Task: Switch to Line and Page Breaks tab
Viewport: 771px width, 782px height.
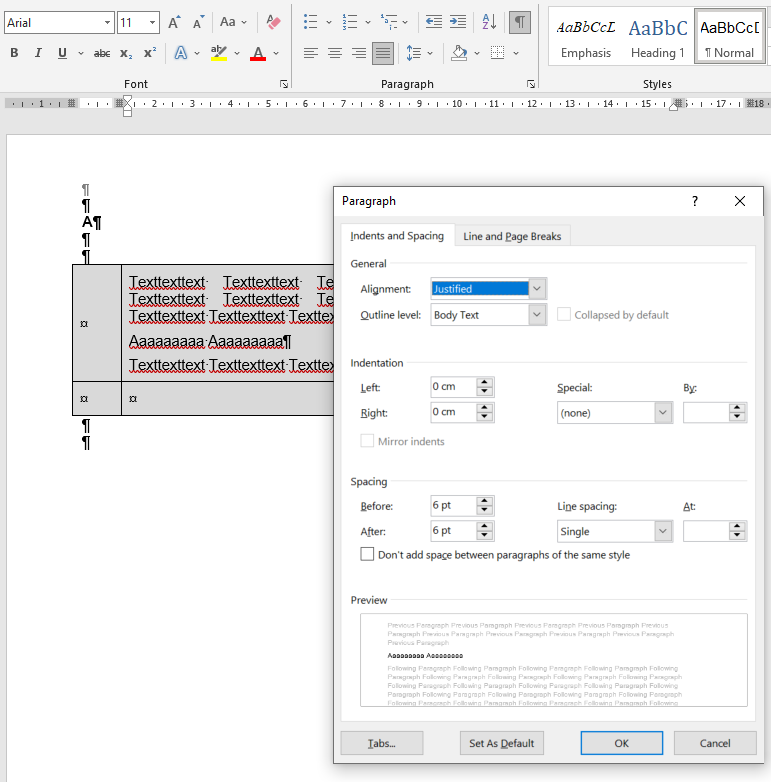Action: (512, 236)
